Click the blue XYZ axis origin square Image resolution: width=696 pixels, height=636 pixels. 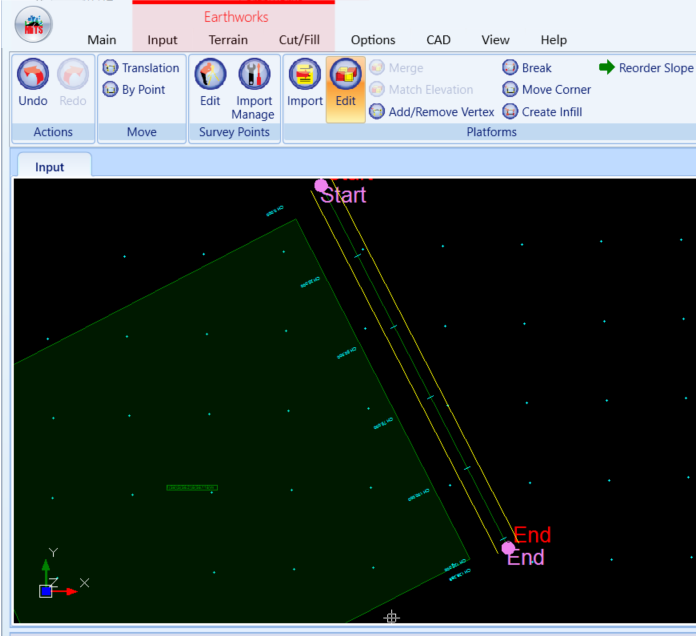click(46, 591)
